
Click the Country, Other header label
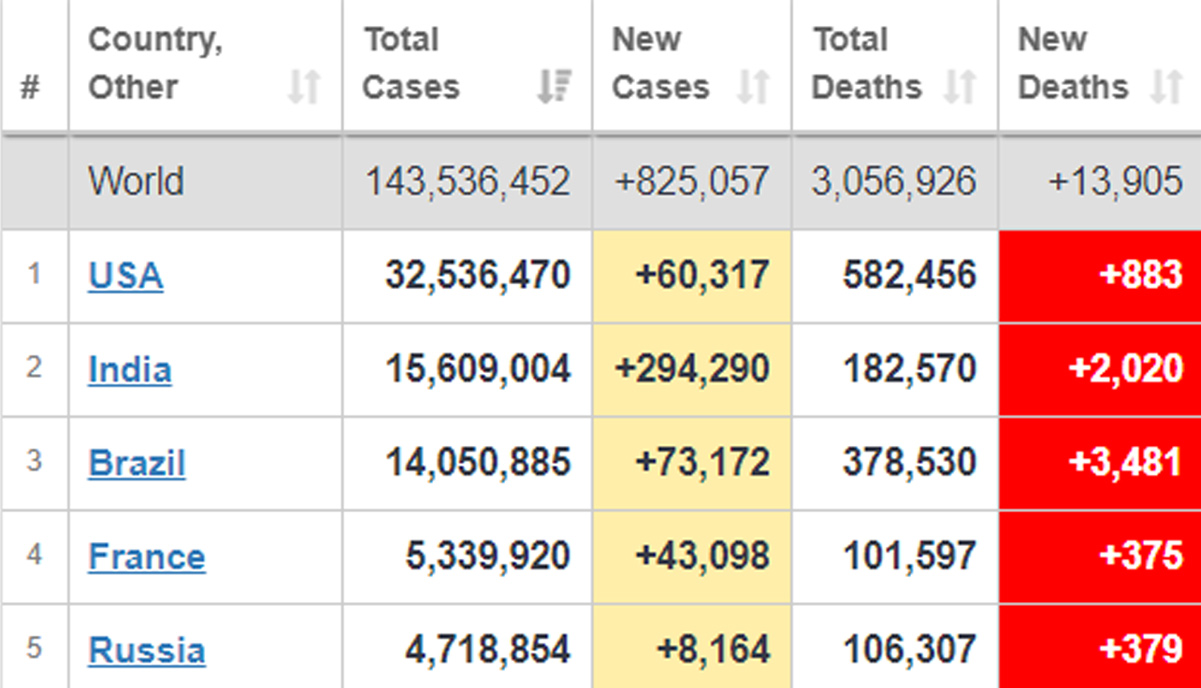tap(156, 63)
